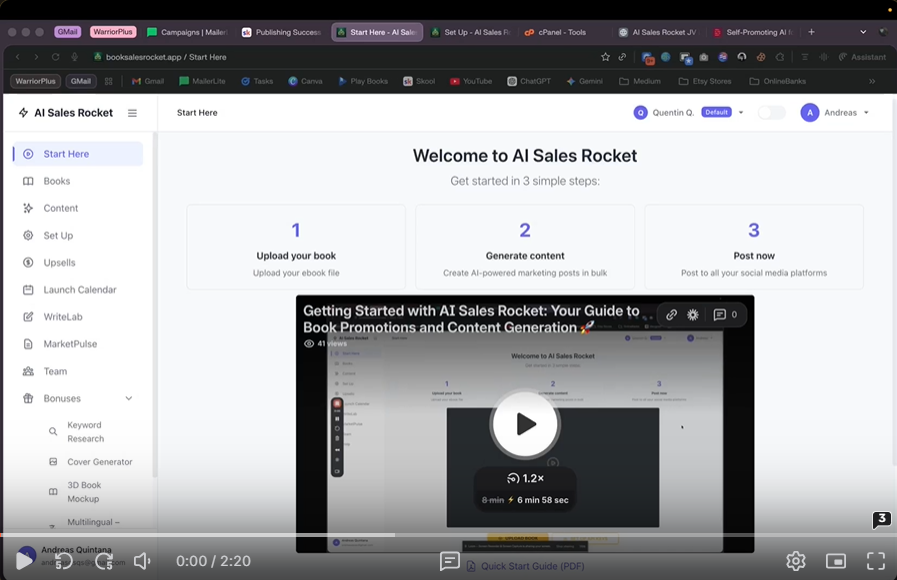Open the Team page

(55, 371)
